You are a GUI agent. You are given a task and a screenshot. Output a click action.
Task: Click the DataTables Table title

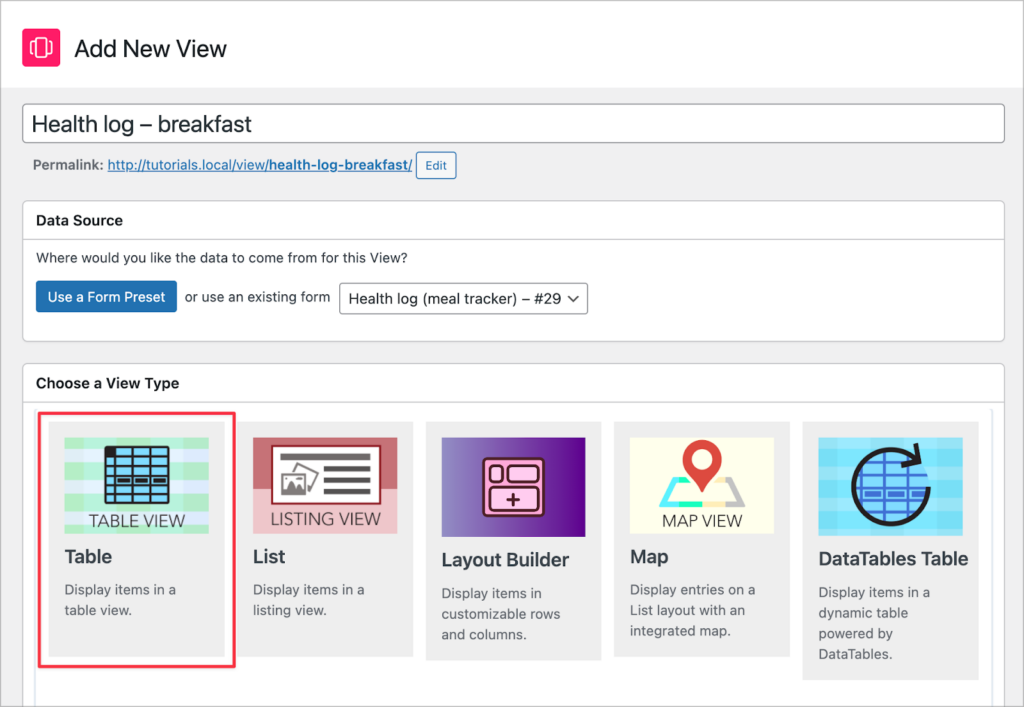(893, 559)
